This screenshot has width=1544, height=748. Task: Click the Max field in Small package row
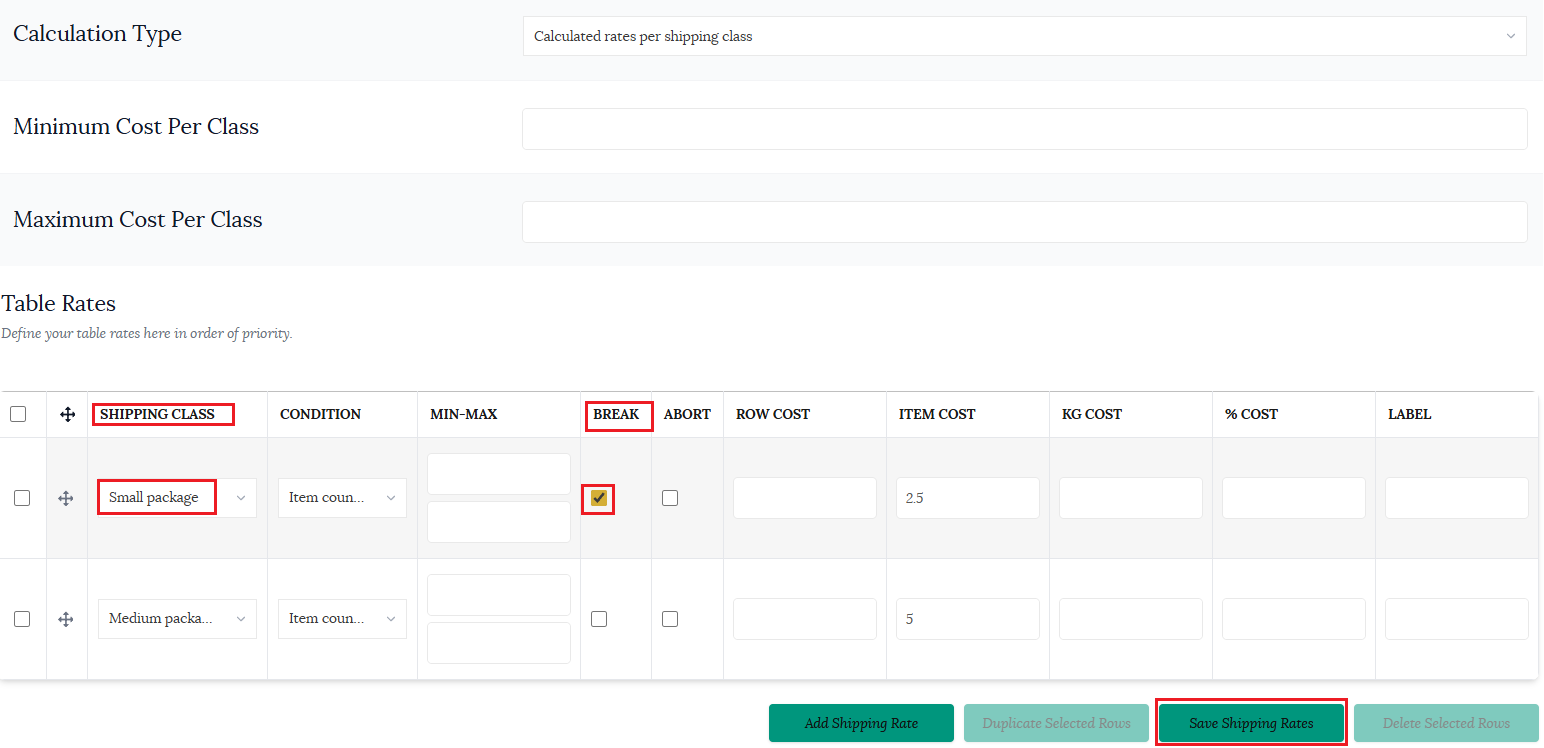coord(499,522)
